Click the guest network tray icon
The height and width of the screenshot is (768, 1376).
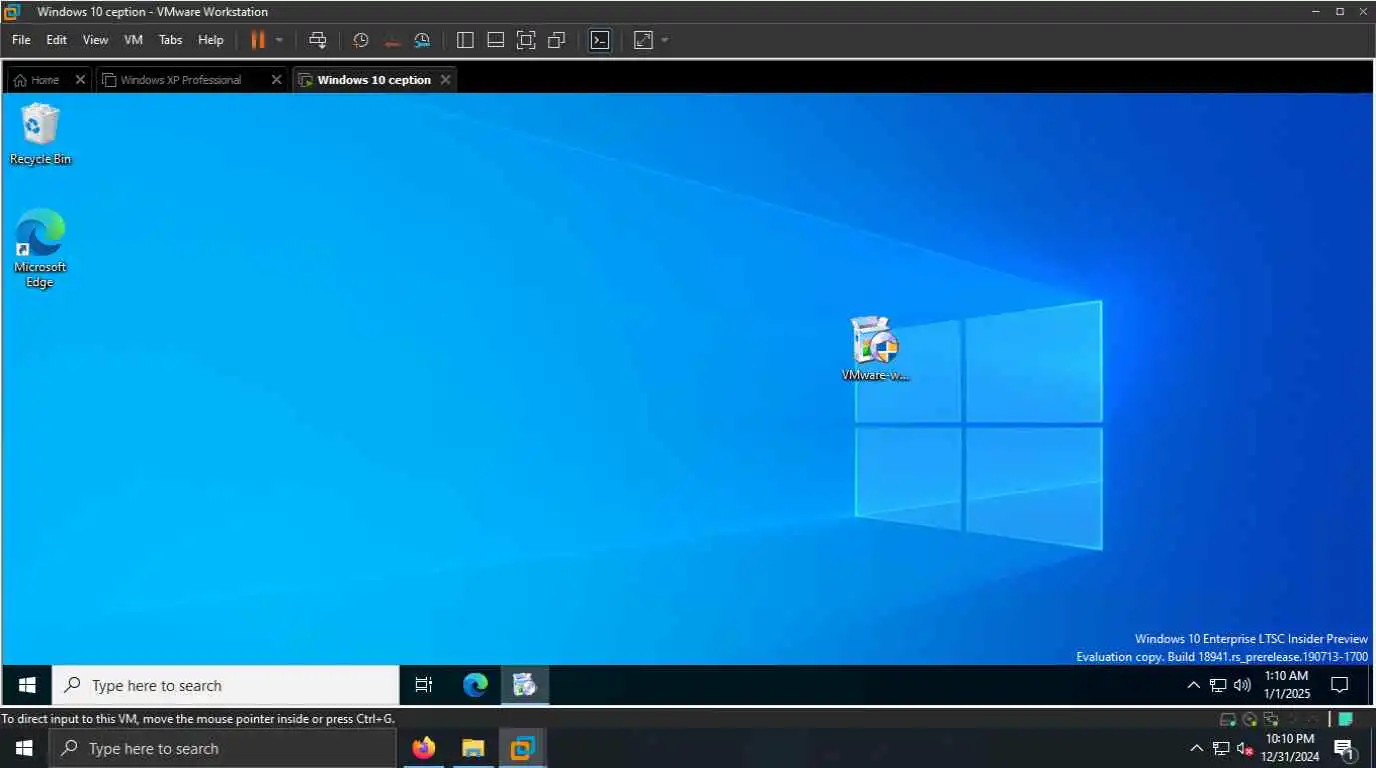click(x=1218, y=685)
